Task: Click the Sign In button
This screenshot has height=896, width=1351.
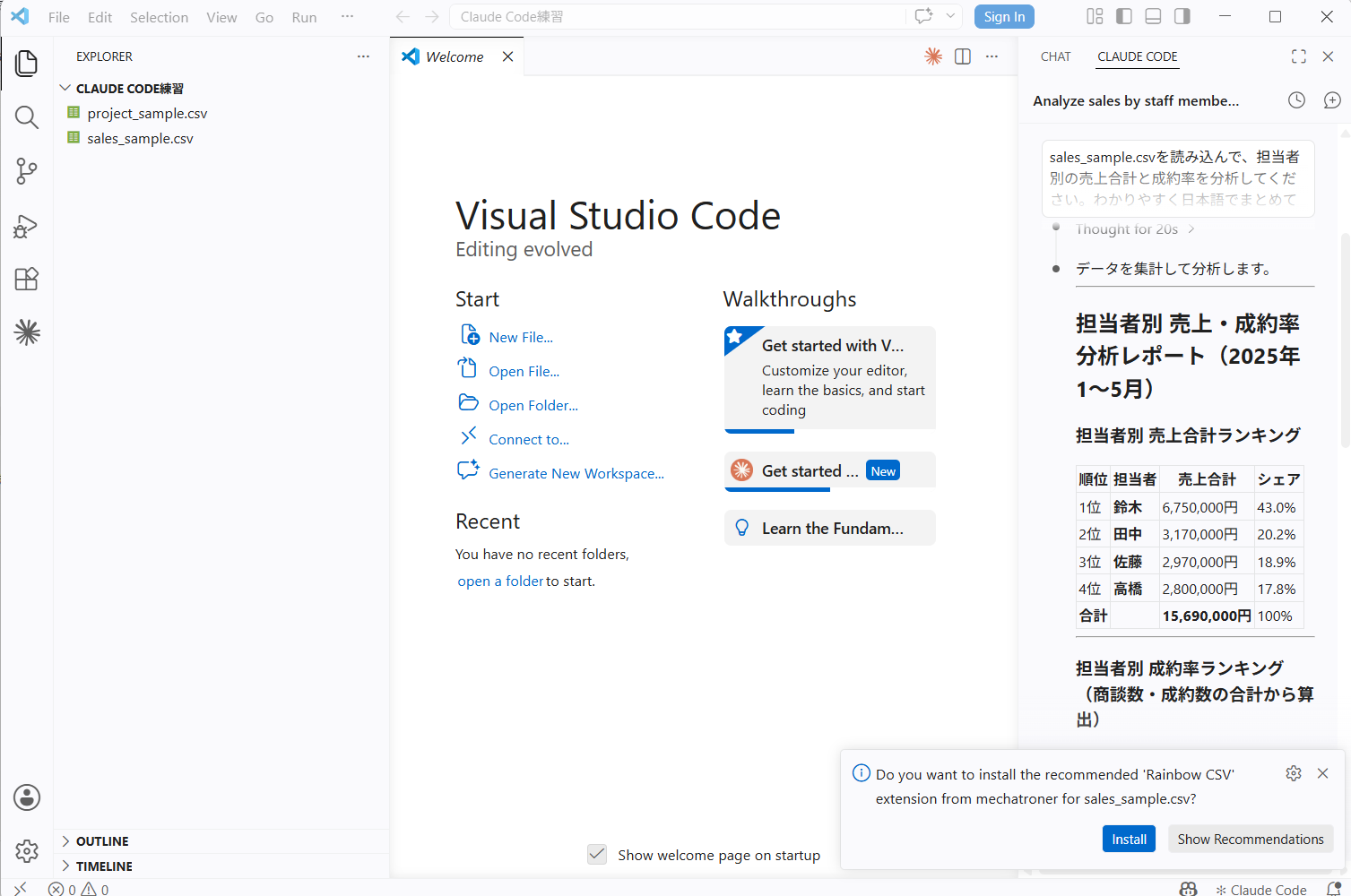Action: pos(1004,17)
